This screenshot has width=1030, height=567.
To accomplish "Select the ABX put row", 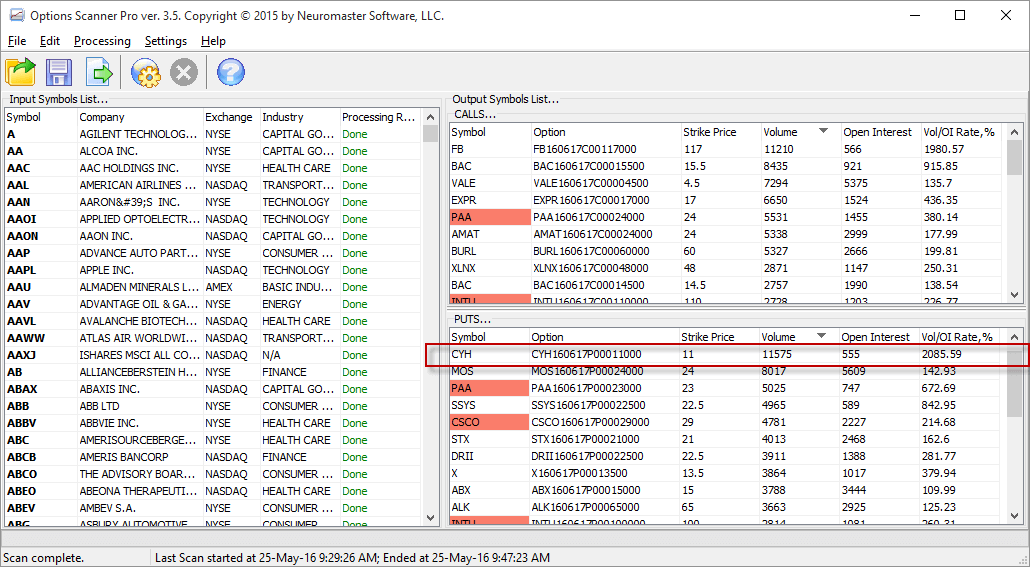I will (727, 490).
